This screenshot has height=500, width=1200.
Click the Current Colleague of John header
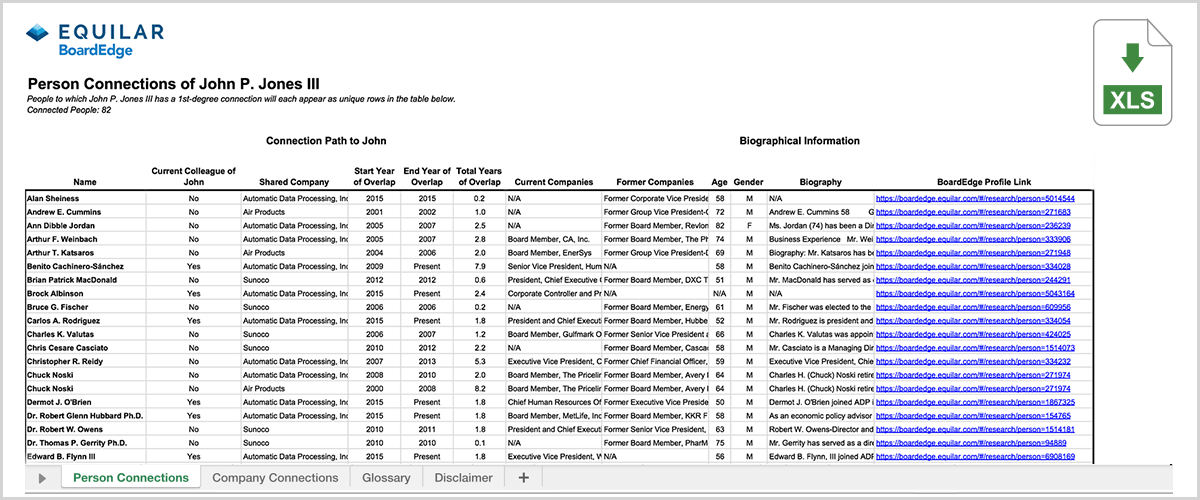point(194,177)
